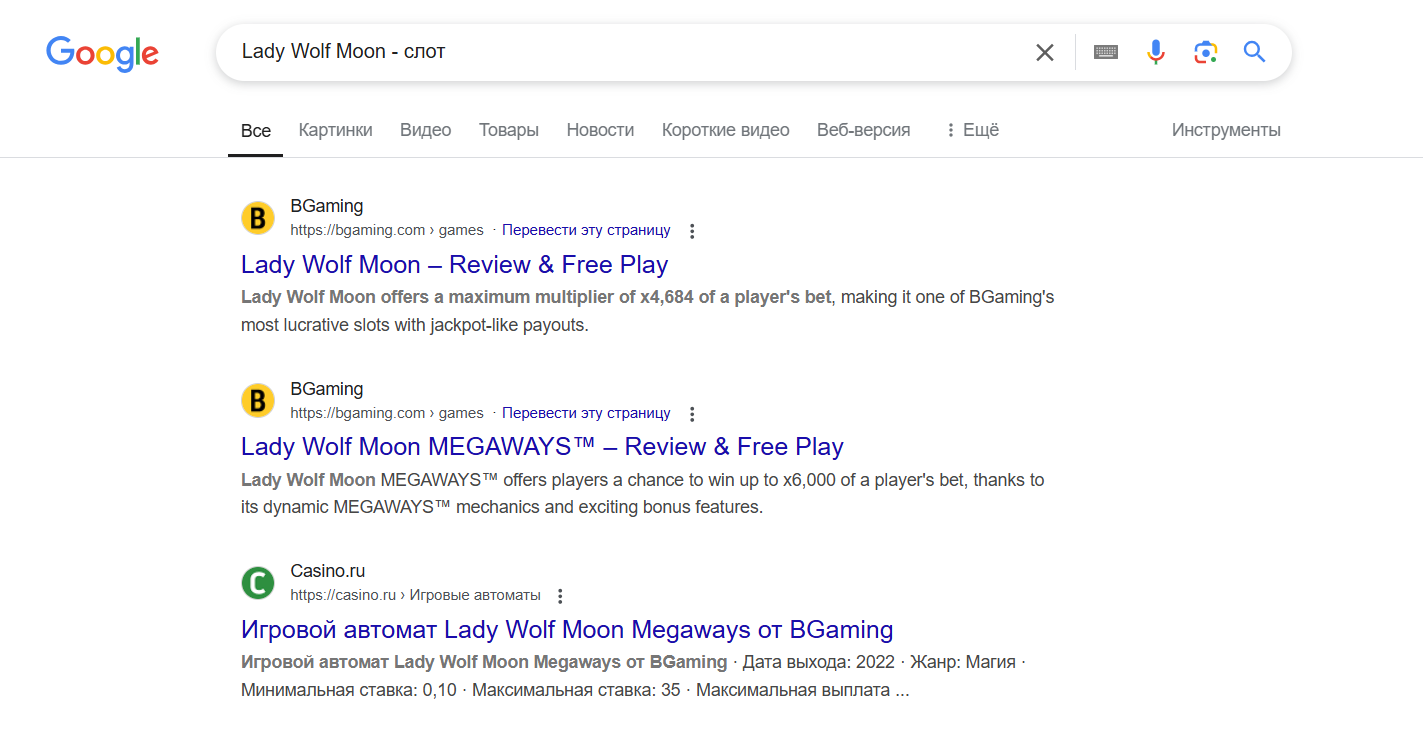
Task: Switch to the Товары tab
Action: (x=509, y=130)
